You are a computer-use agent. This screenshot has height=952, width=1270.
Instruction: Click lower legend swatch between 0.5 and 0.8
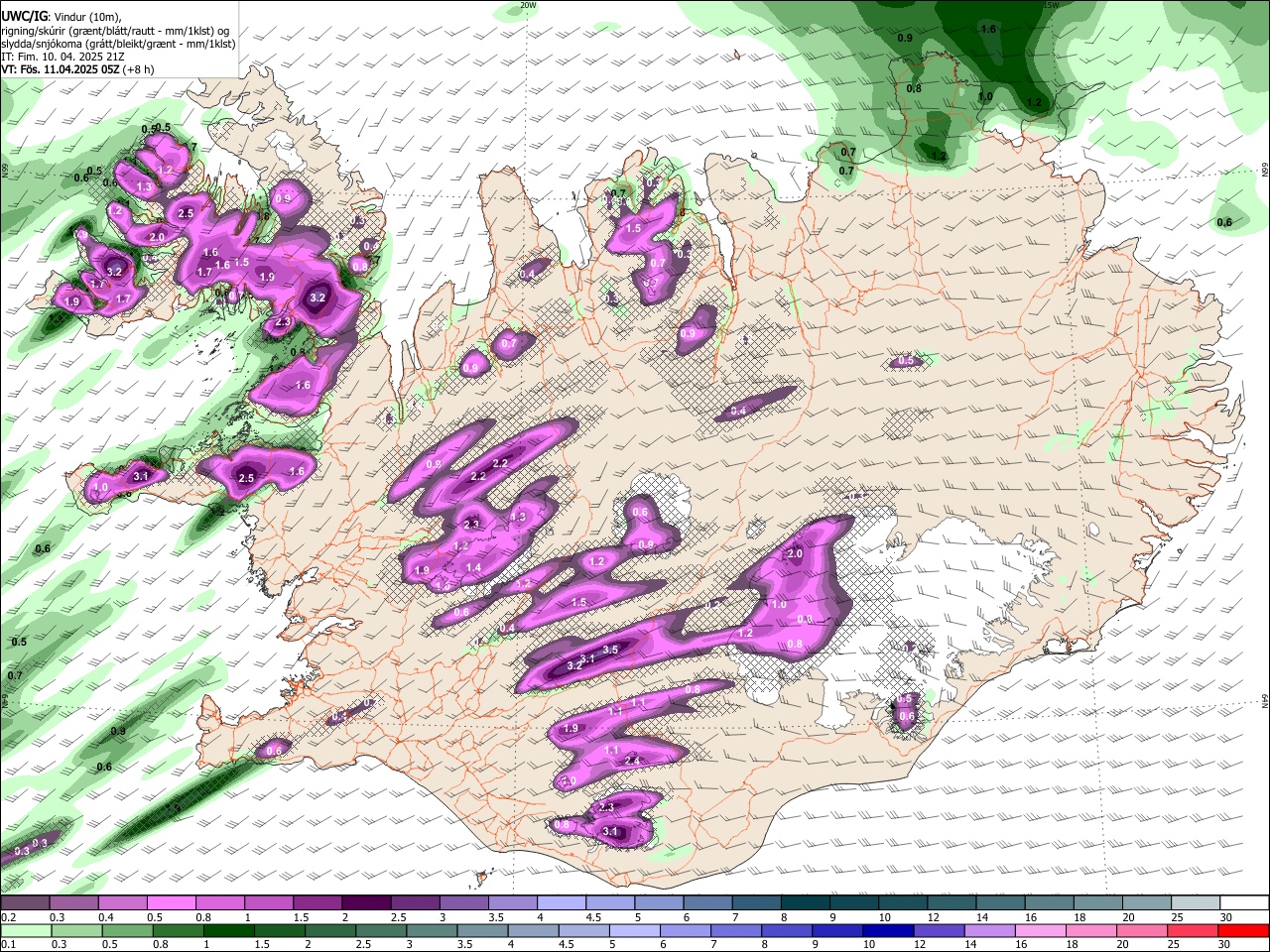[x=126, y=930]
